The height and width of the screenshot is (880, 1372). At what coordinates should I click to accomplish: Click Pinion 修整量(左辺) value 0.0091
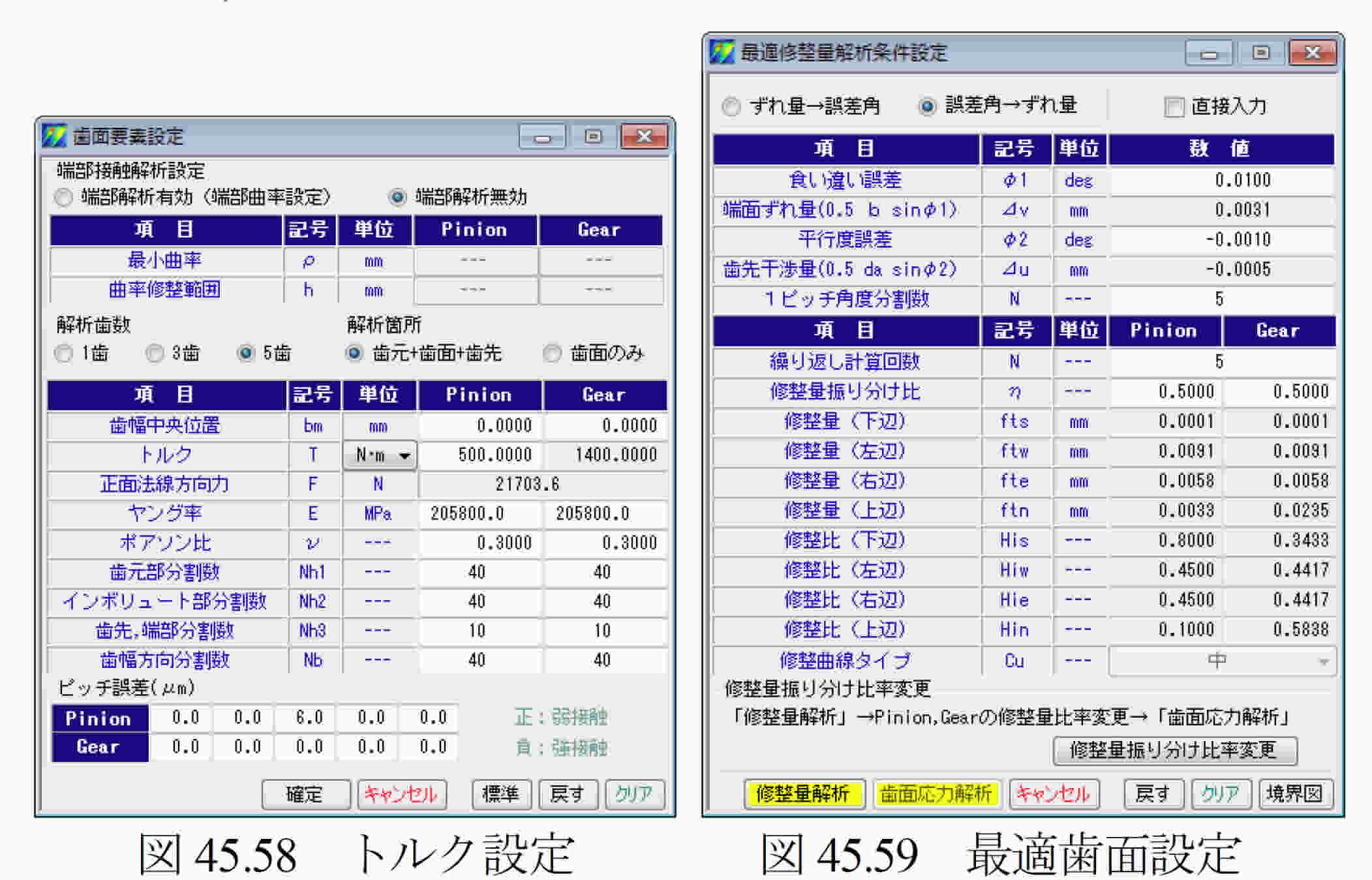1166,451
